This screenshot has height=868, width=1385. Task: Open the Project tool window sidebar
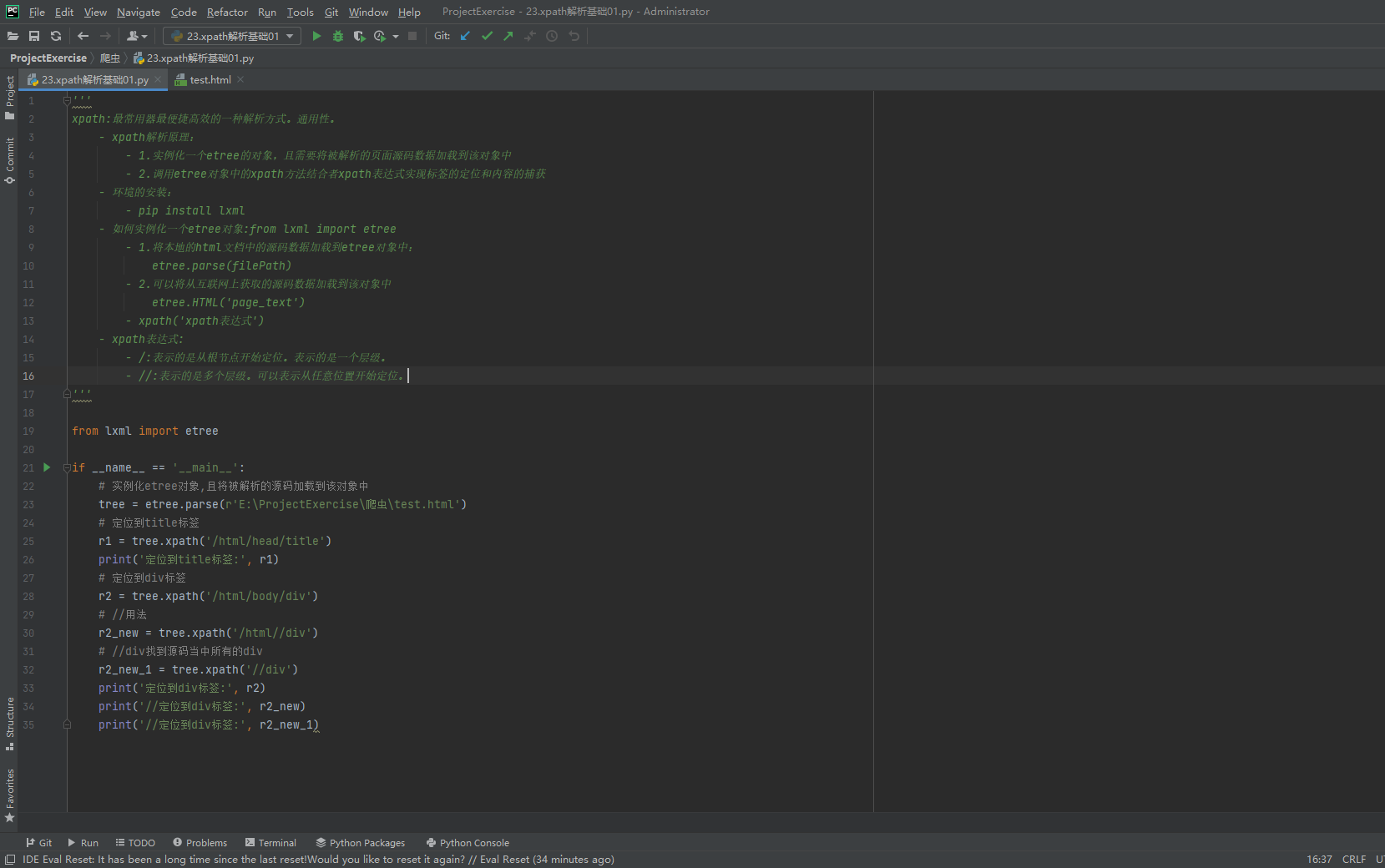point(10,98)
